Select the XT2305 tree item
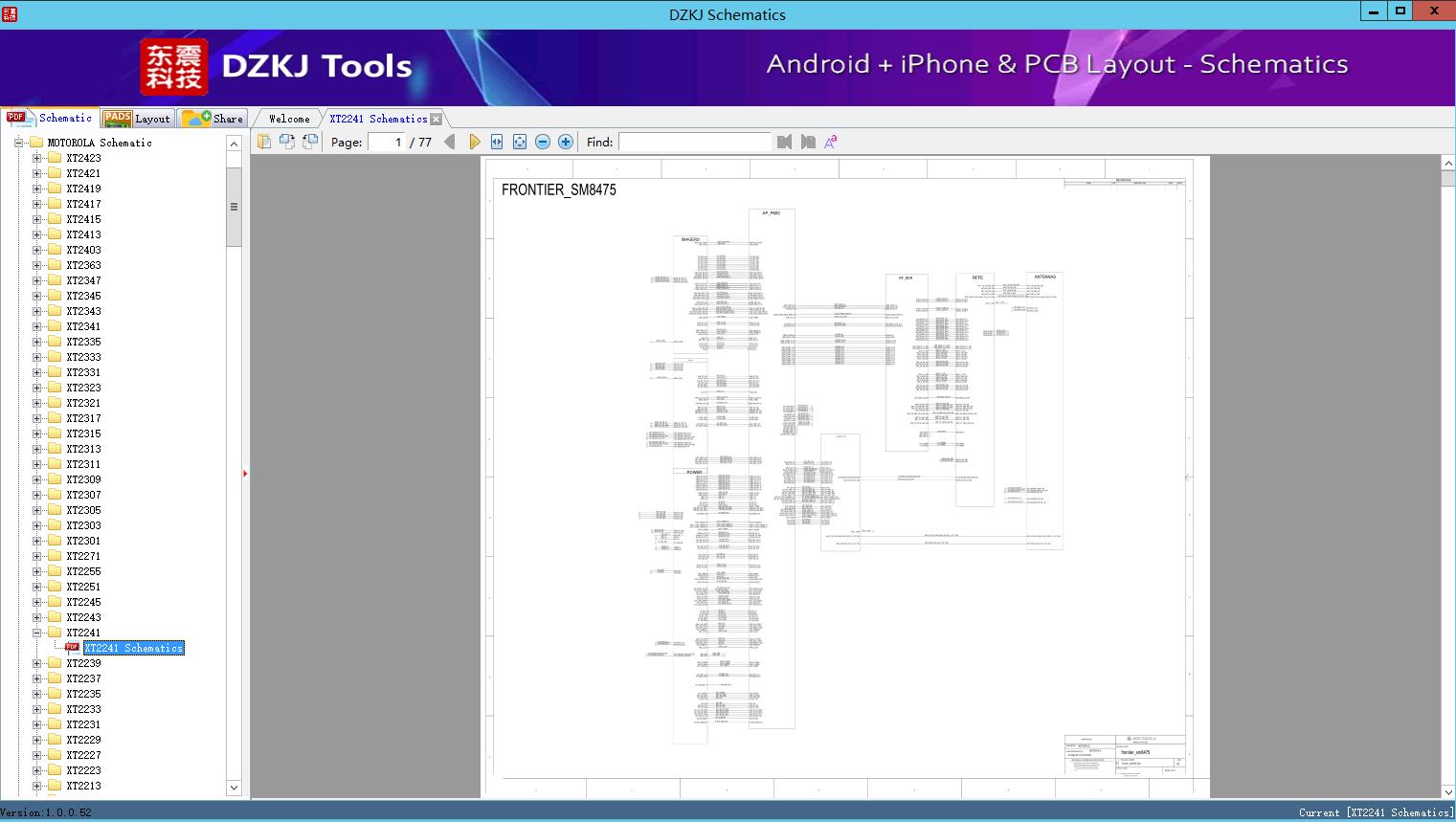Viewport: 1456px width, 822px height. click(83, 510)
